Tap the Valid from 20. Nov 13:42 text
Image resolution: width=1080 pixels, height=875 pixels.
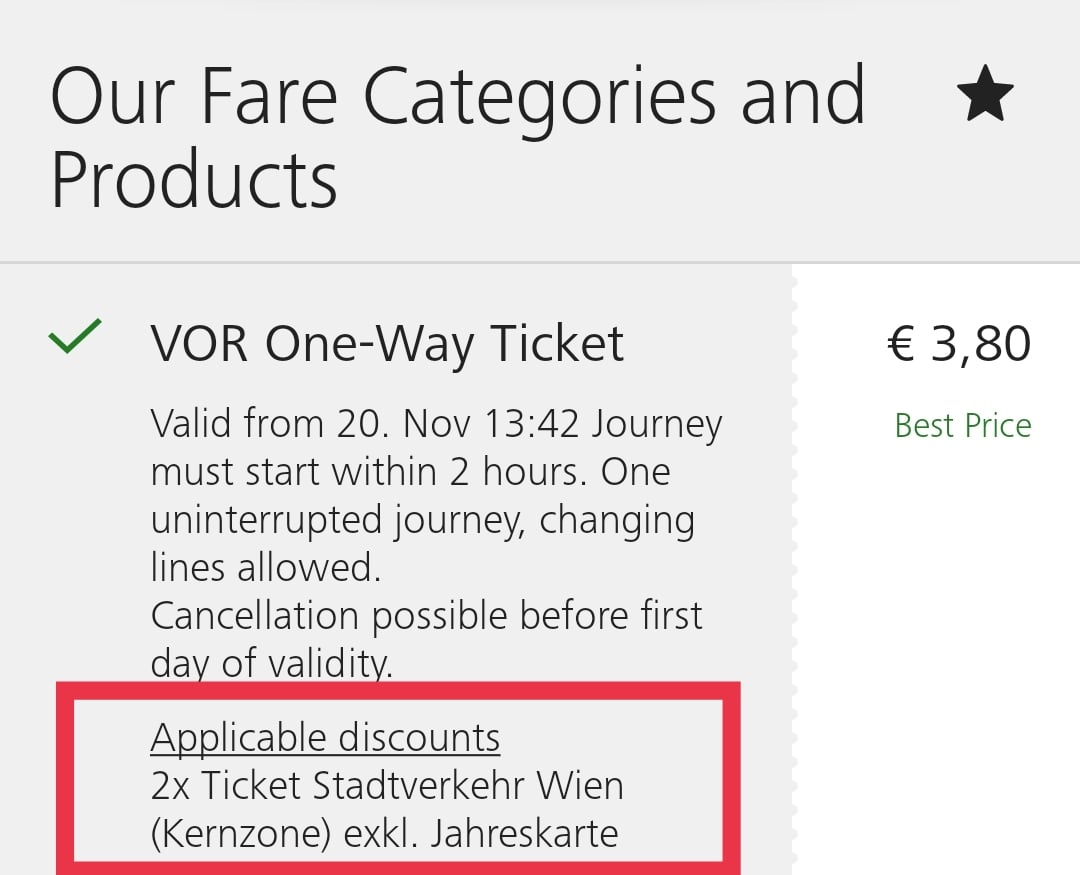(366, 424)
